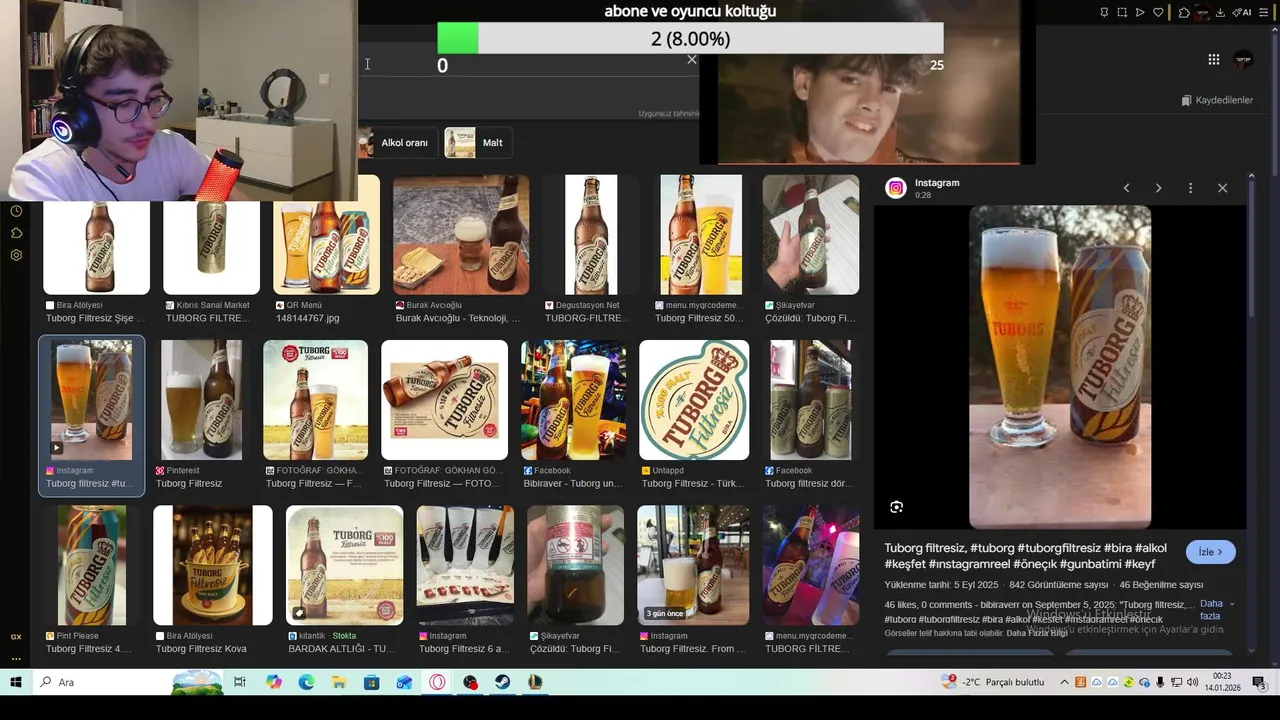Open Opera GX from the taskbar
This screenshot has width=1280, height=720.
coord(437,682)
